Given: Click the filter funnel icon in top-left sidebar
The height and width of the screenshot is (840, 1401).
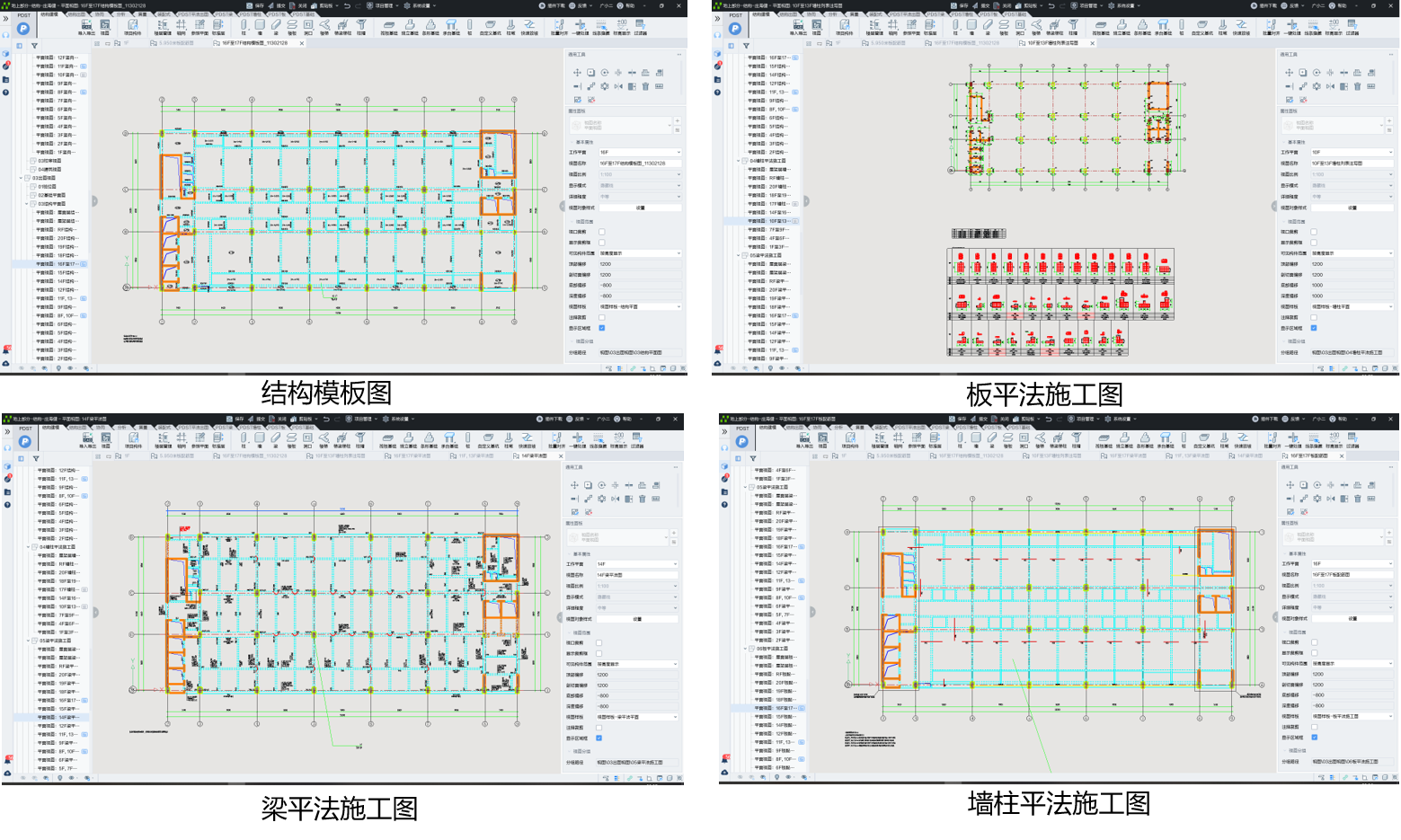Looking at the screenshot, I should [34, 45].
